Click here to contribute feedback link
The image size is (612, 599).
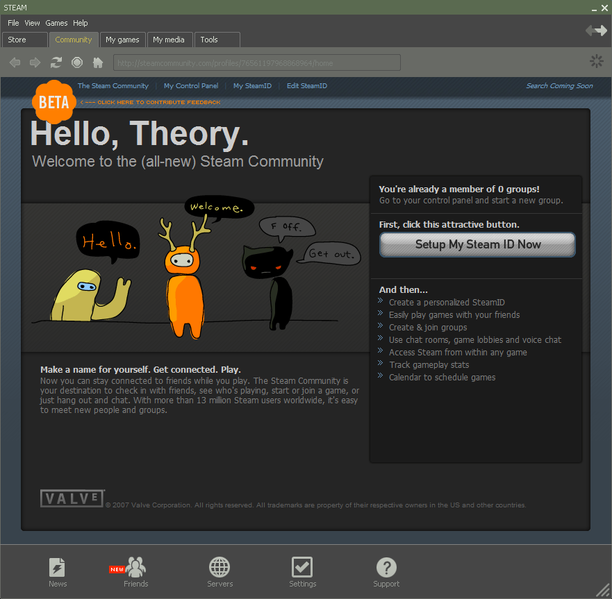[x=150, y=102]
